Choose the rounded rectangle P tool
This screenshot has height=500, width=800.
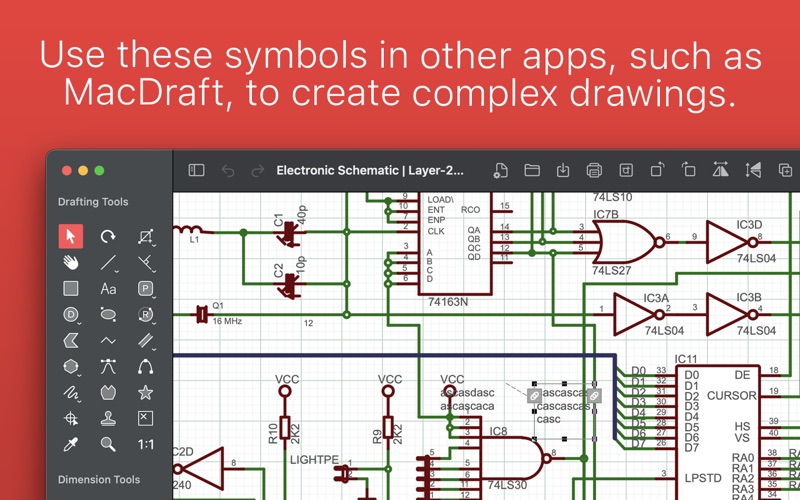pyautogui.click(x=146, y=289)
